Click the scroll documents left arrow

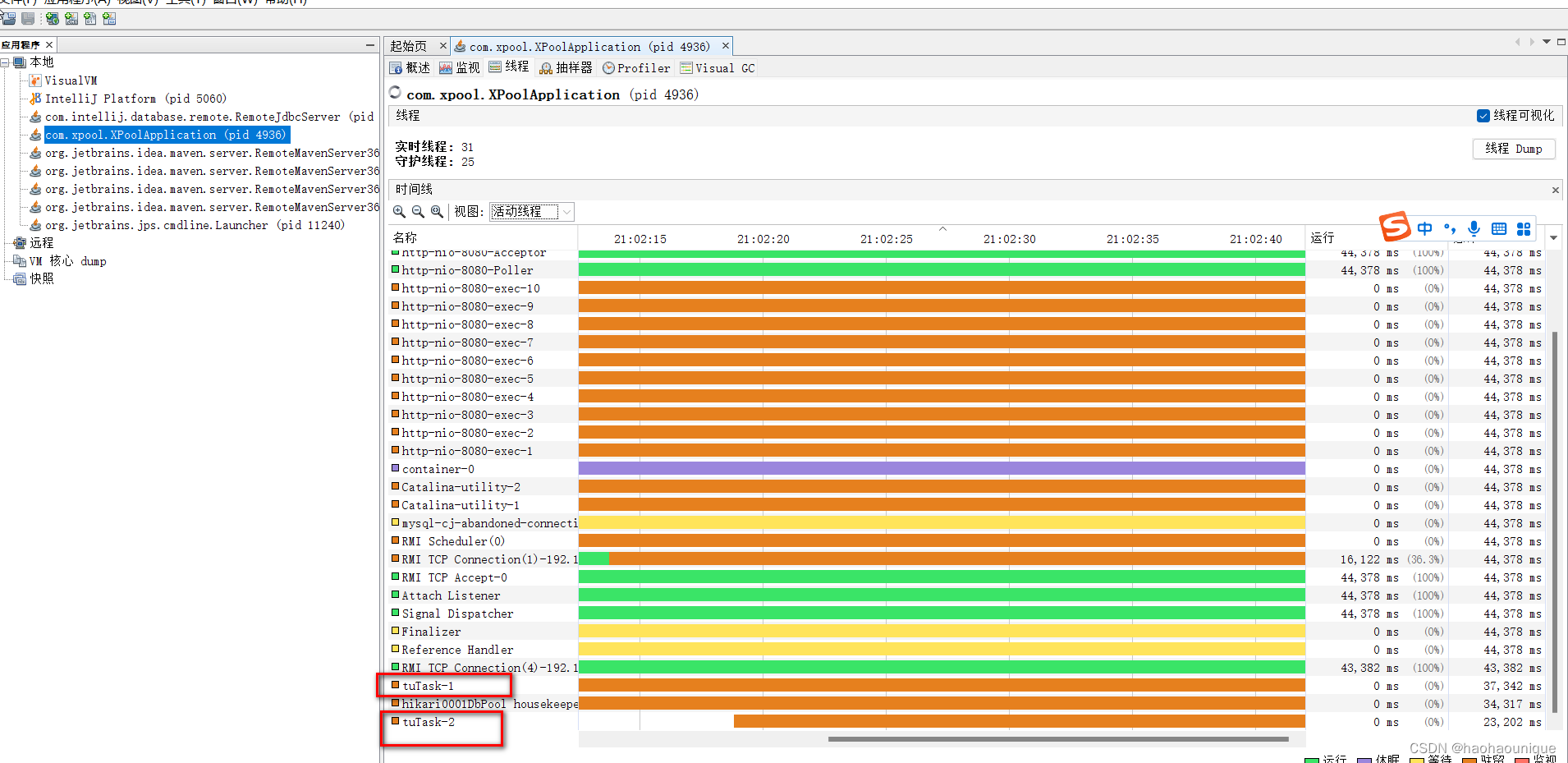pyautogui.click(x=1517, y=42)
